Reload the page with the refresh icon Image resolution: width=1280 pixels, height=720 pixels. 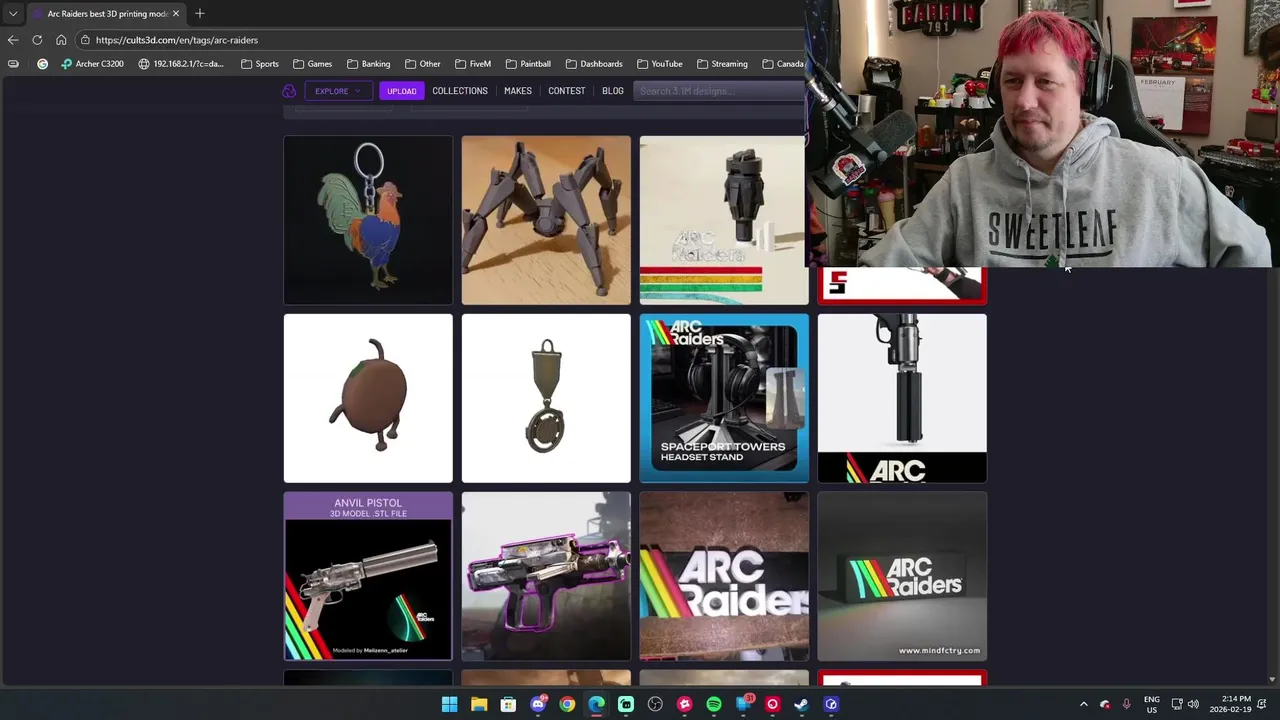(37, 40)
